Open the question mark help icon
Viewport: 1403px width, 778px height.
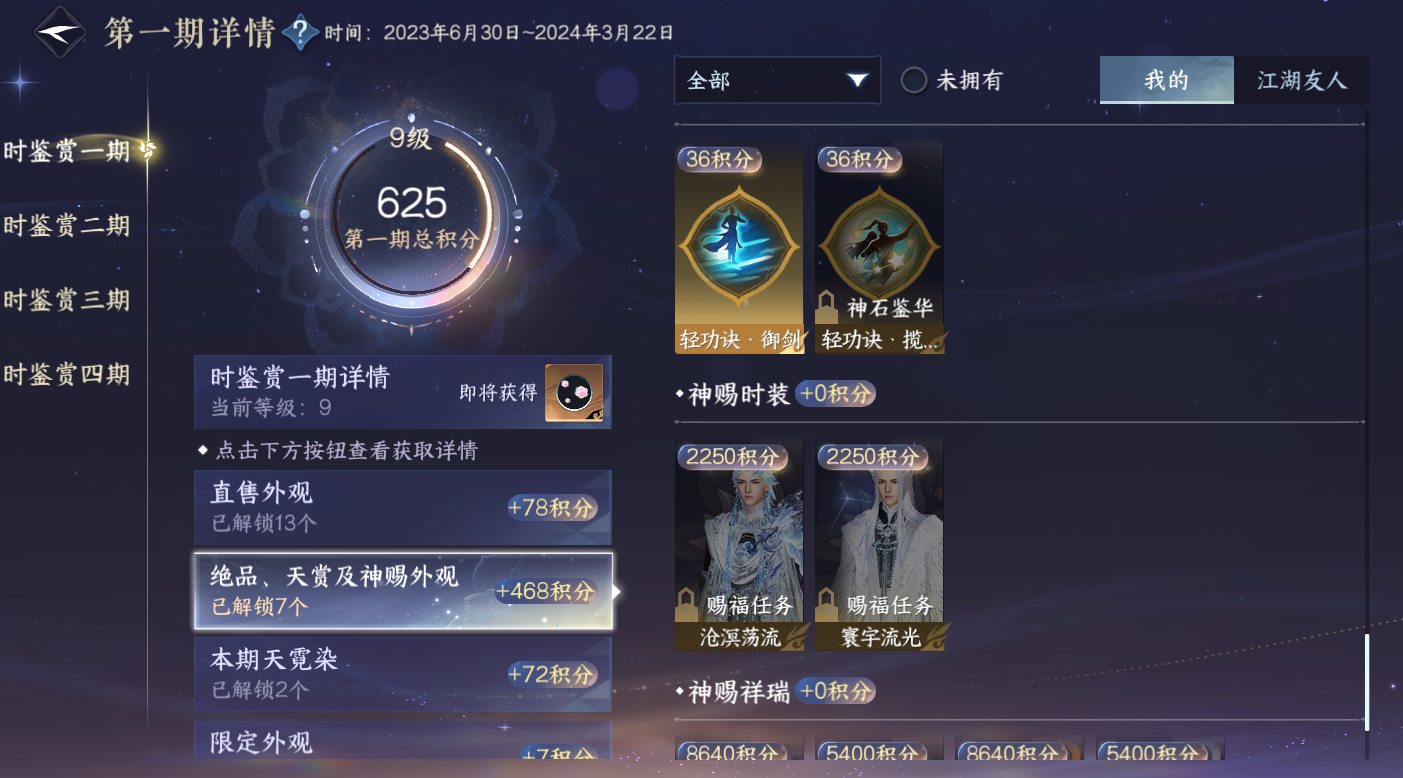coord(300,33)
